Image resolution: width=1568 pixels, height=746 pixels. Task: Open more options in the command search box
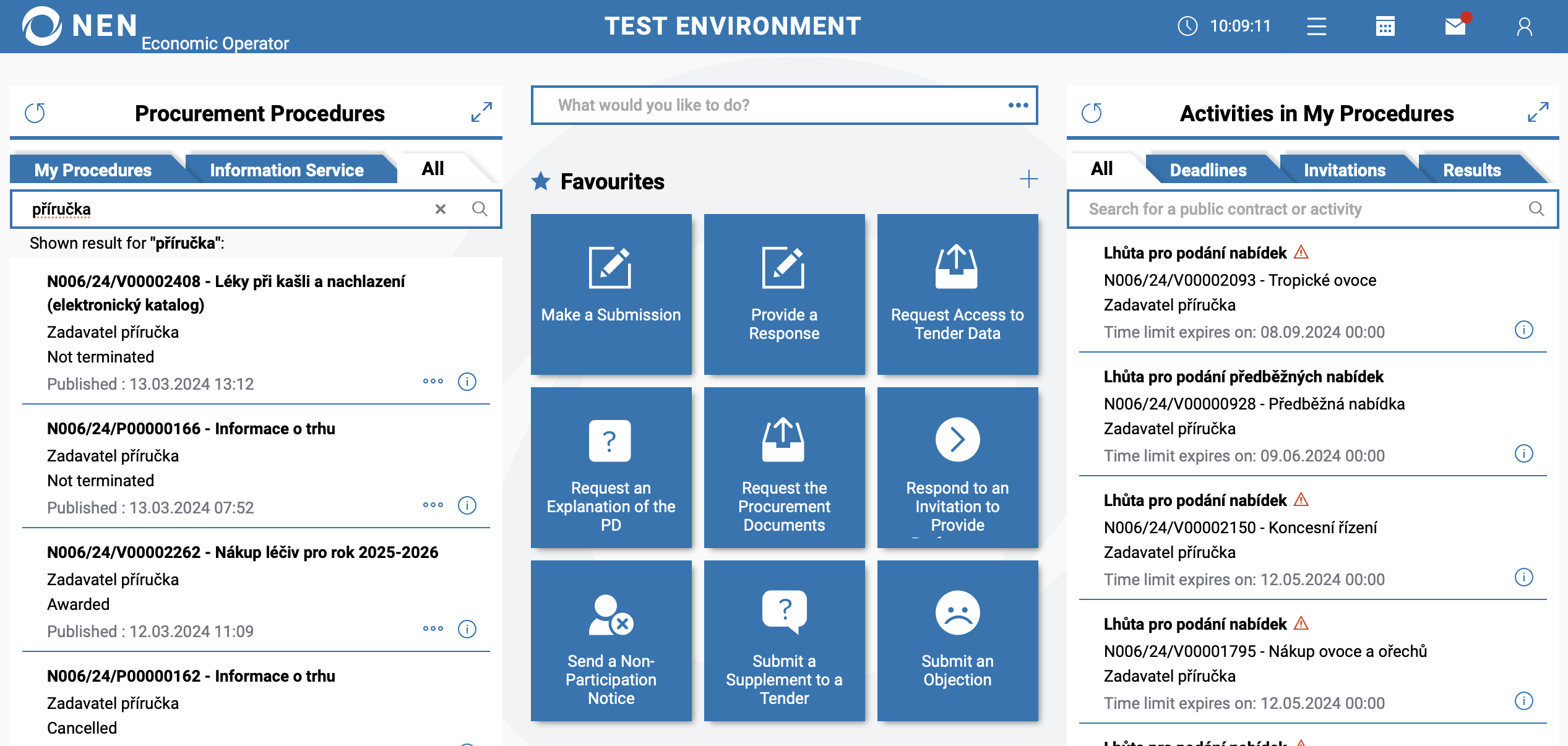pos(1018,105)
